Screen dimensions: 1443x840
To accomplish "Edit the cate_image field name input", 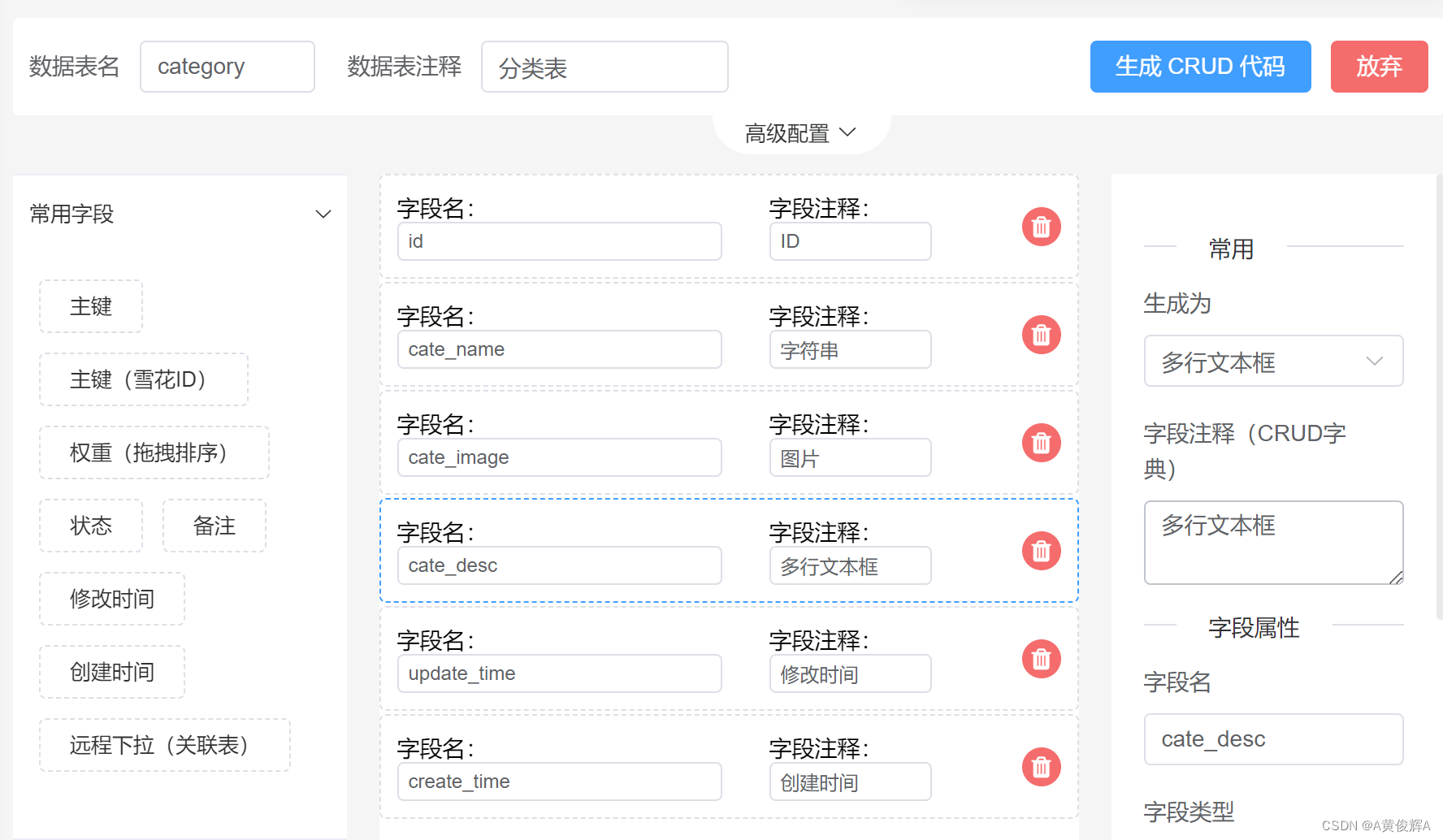I will pos(560,457).
